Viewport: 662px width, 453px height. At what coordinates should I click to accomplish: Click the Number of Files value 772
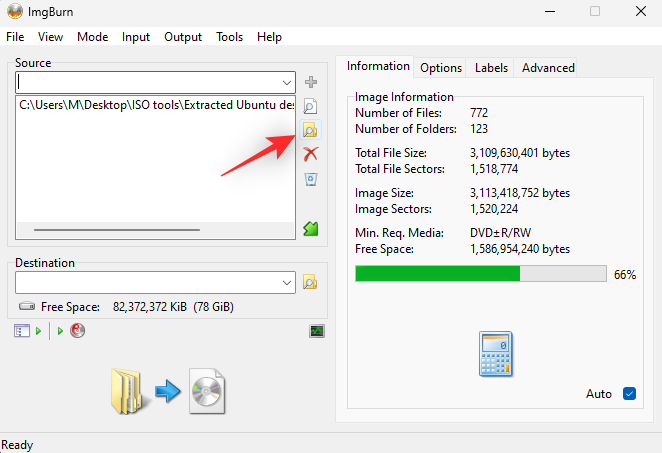pos(479,113)
